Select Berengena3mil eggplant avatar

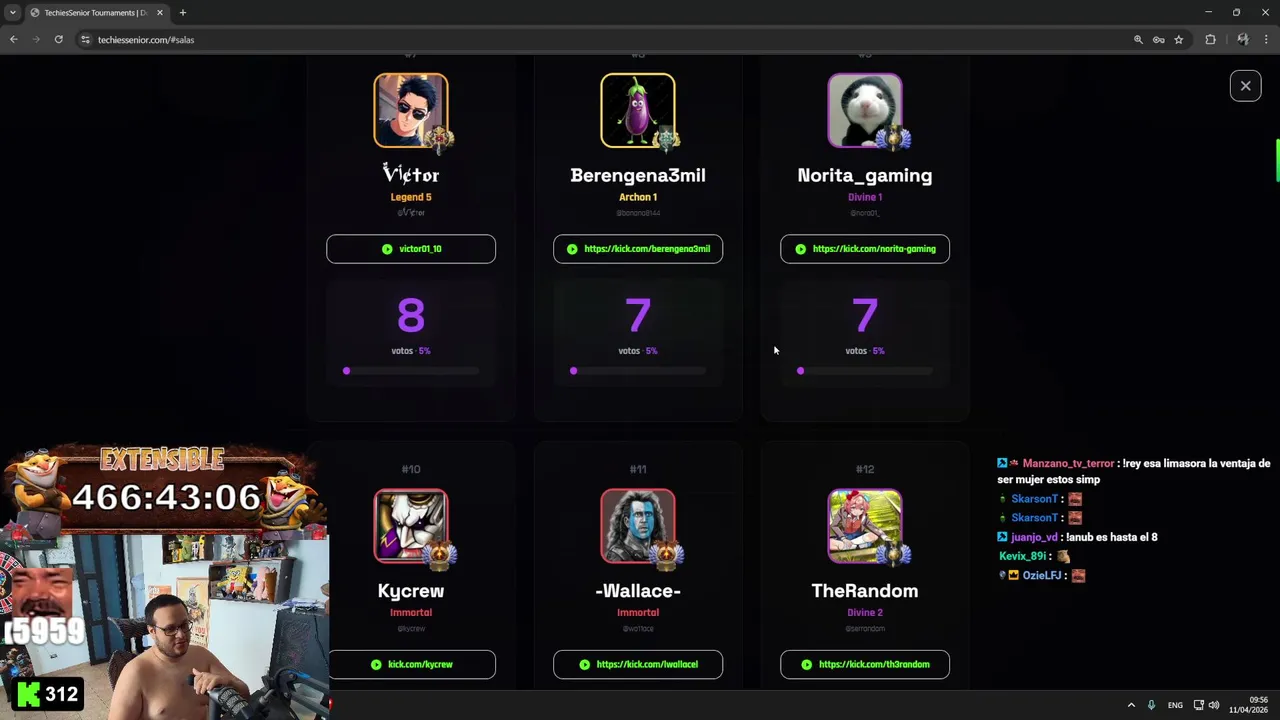[638, 110]
